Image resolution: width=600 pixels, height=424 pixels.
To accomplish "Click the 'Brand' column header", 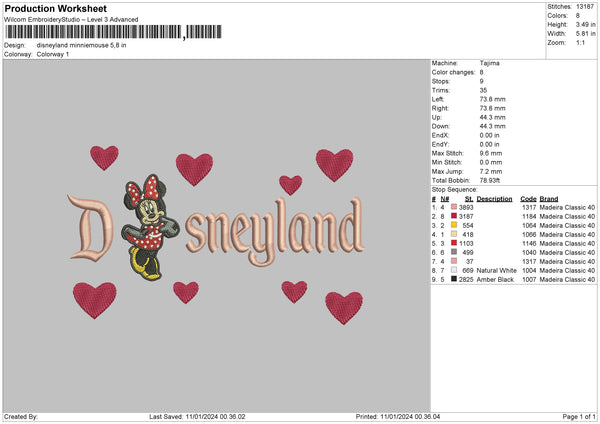I will pyautogui.click(x=549, y=199).
